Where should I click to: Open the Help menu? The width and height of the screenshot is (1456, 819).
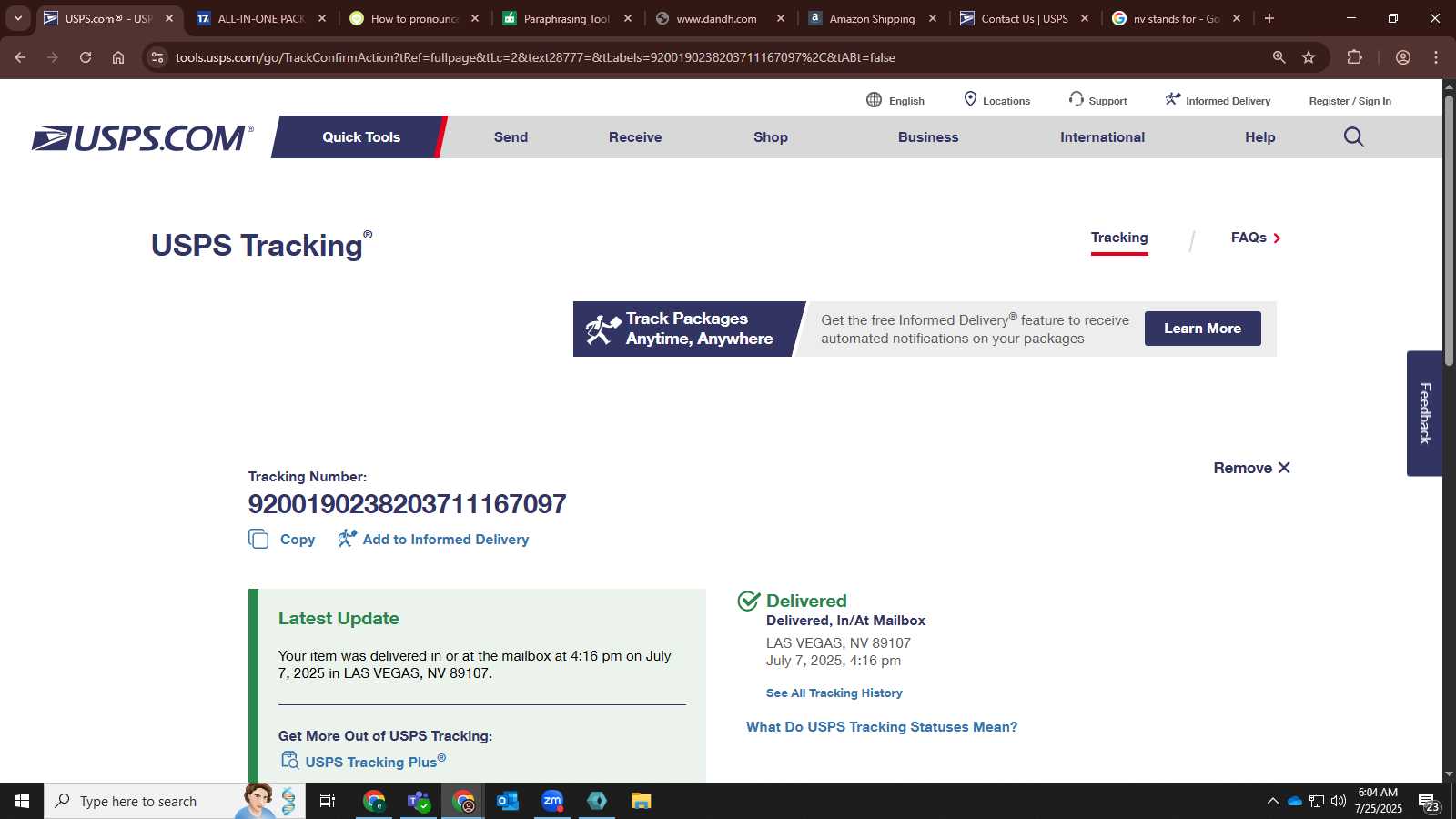1259,136
